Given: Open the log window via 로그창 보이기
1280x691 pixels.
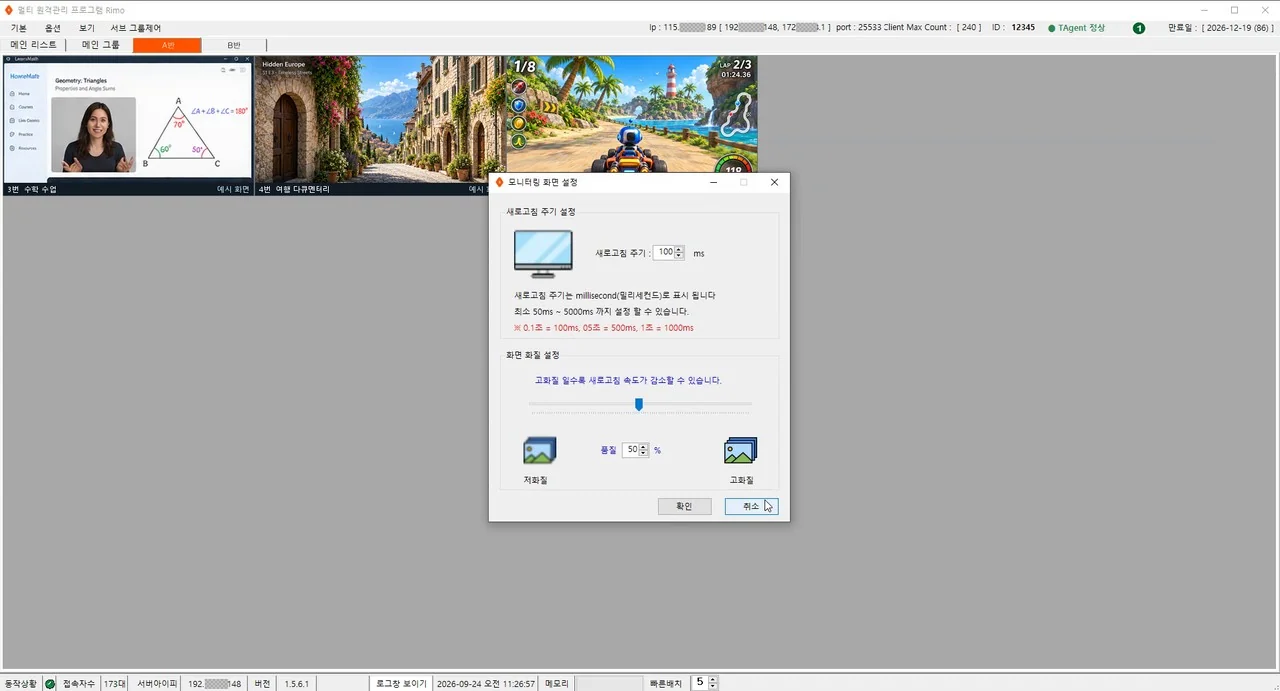Looking at the screenshot, I should pyautogui.click(x=401, y=684).
